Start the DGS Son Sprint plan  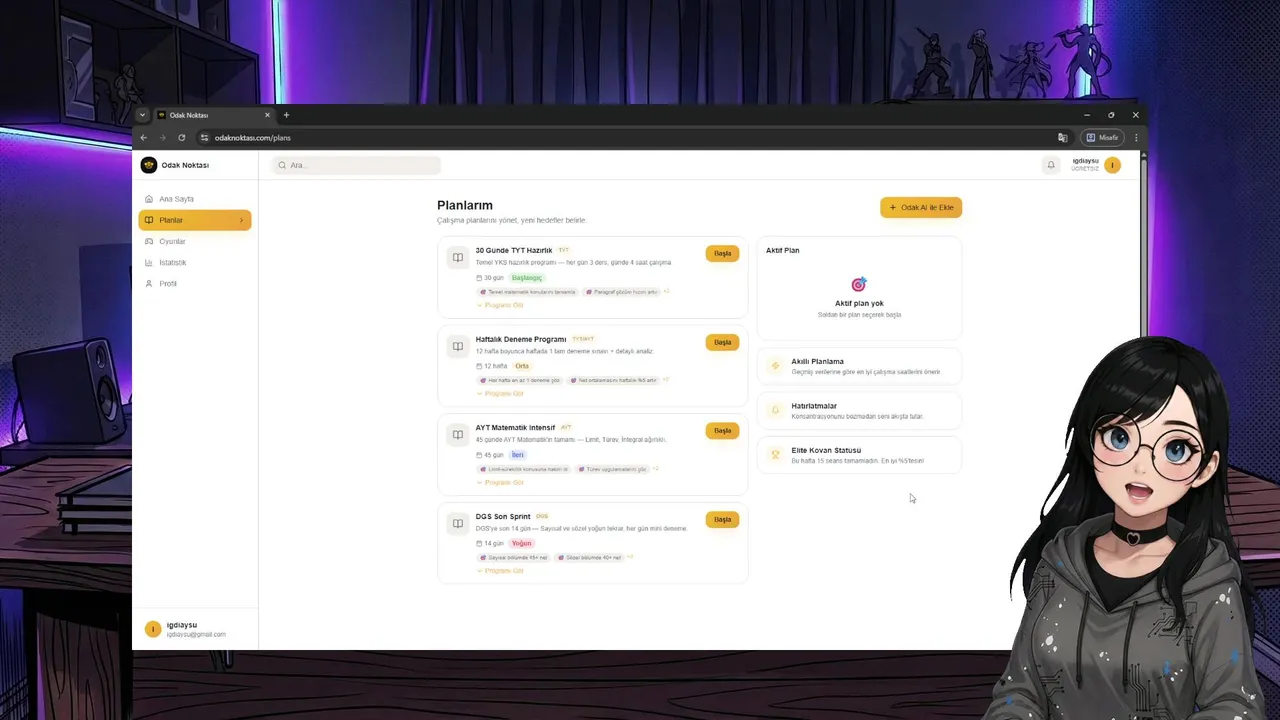point(722,519)
